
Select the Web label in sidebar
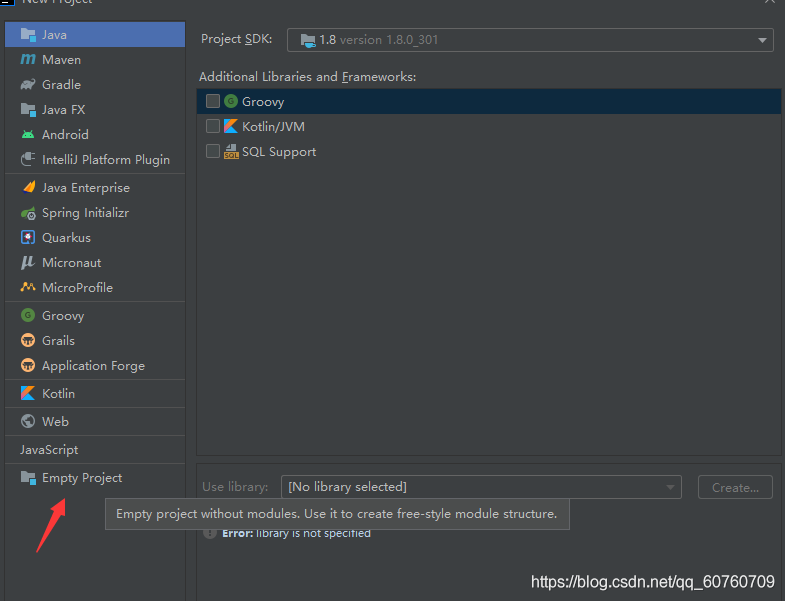55,422
